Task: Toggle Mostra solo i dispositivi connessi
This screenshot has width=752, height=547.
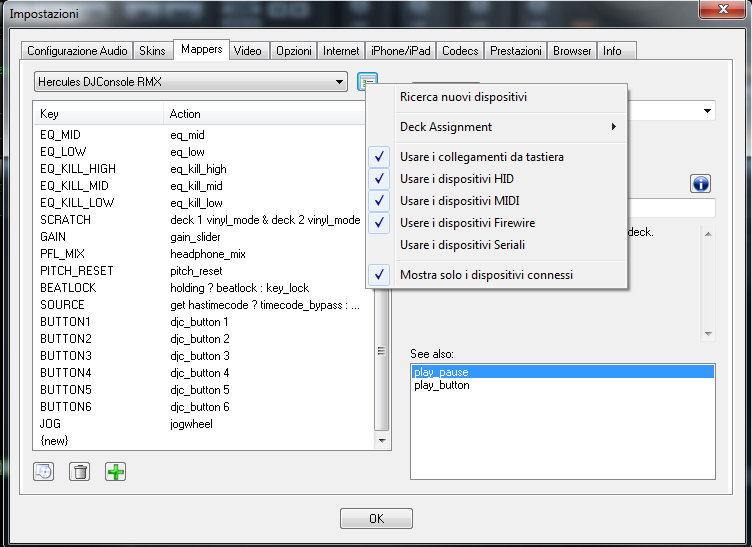Action: pos(497,275)
